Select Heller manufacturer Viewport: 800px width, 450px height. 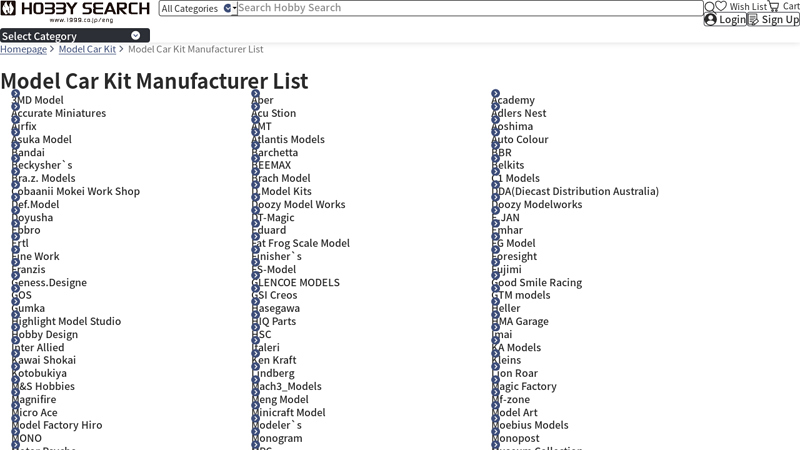point(506,309)
